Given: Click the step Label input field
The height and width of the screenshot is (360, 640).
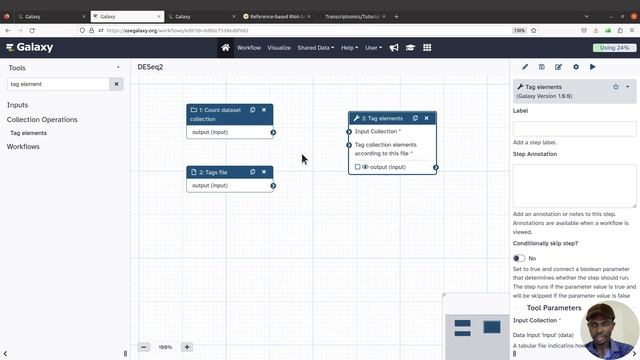Looking at the screenshot, I should pyautogui.click(x=574, y=129).
